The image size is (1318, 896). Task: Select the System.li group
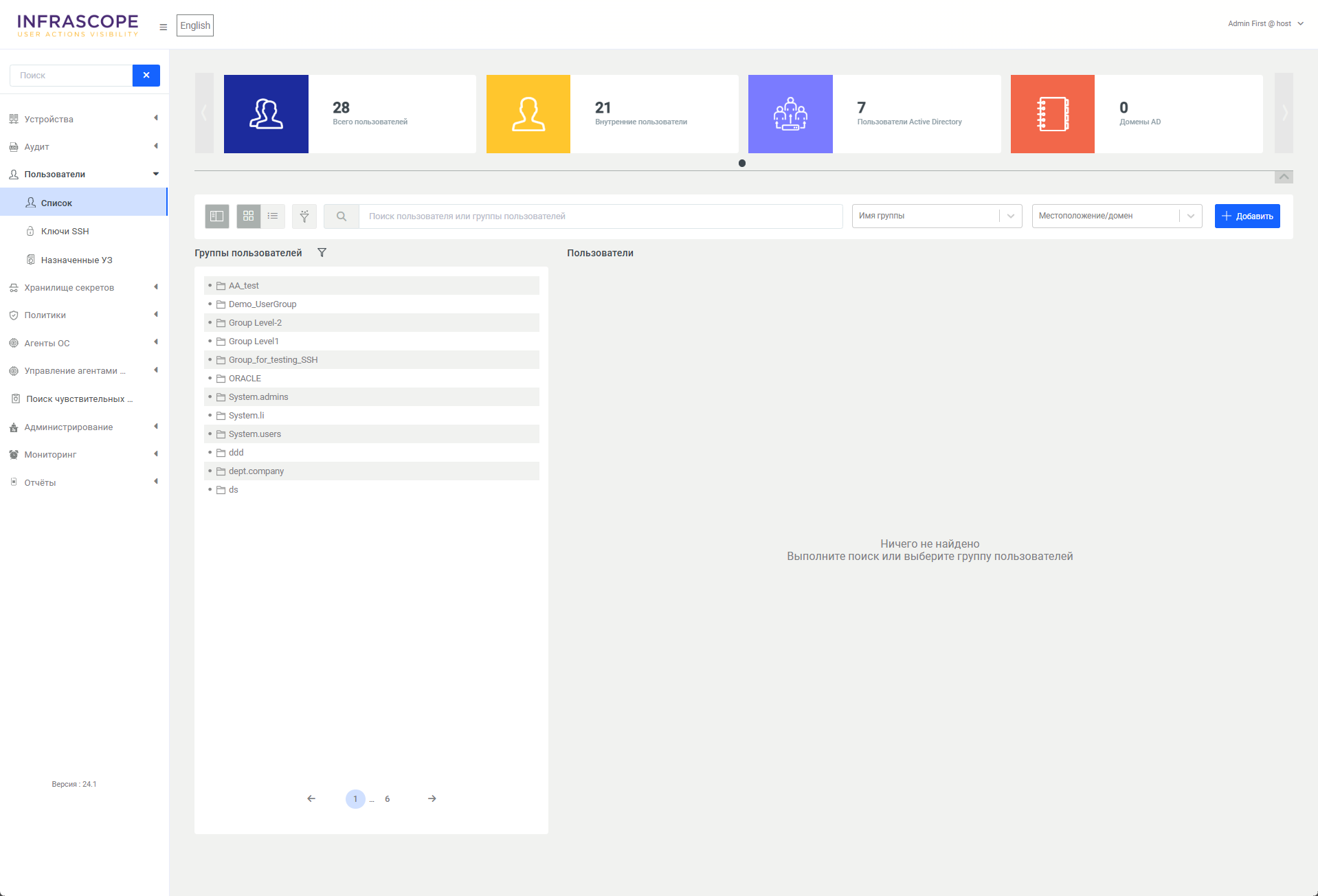pyautogui.click(x=372, y=416)
